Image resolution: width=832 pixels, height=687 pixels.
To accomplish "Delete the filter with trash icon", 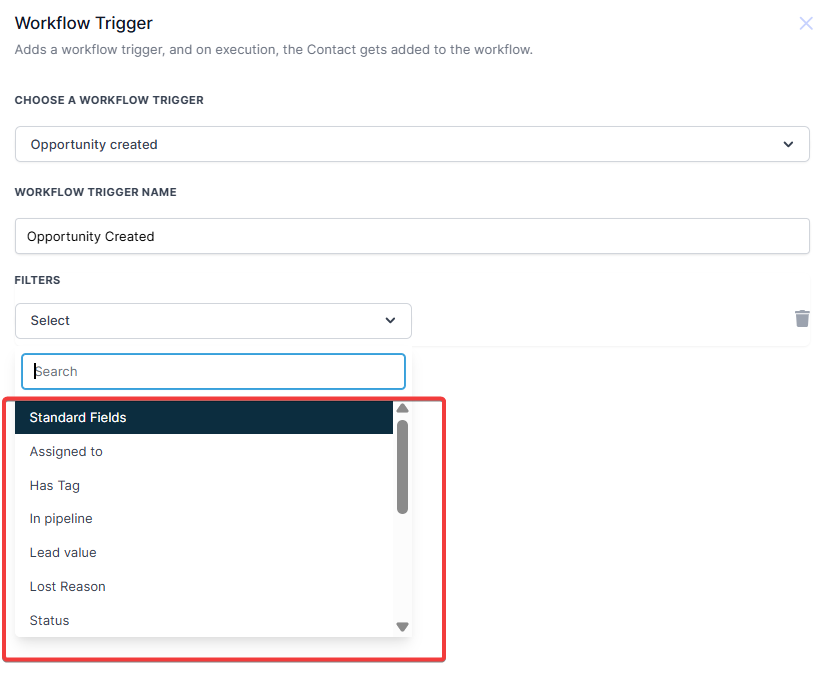I will (x=802, y=319).
